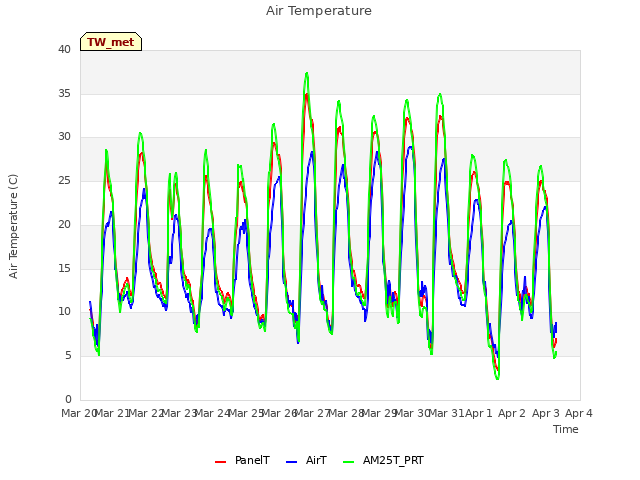Screen dimensions: 640x480
Task: Click the 25 y-axis tick label
Action: 64,180
